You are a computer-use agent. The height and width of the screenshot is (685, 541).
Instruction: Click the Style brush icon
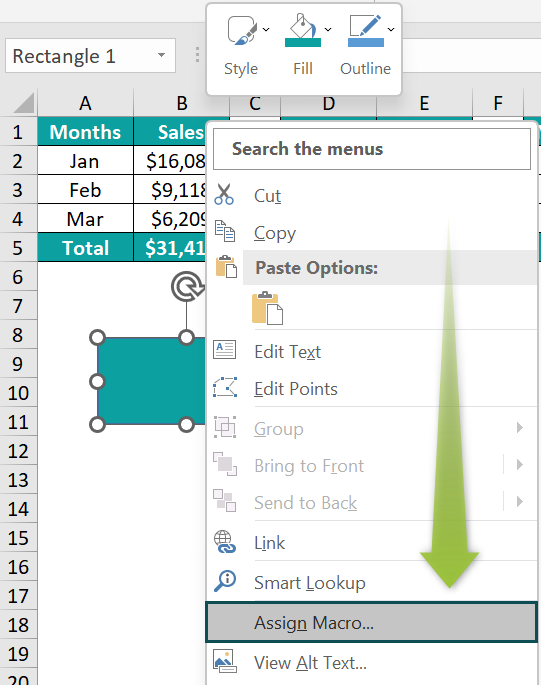coord(242,30)
